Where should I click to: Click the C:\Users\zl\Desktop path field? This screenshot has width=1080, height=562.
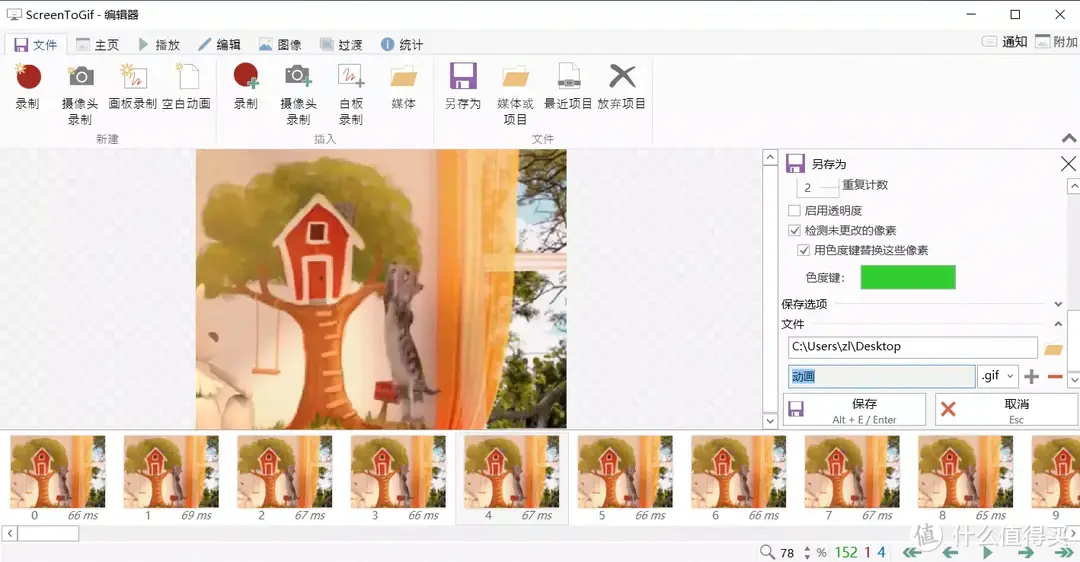tap(913, 347)
